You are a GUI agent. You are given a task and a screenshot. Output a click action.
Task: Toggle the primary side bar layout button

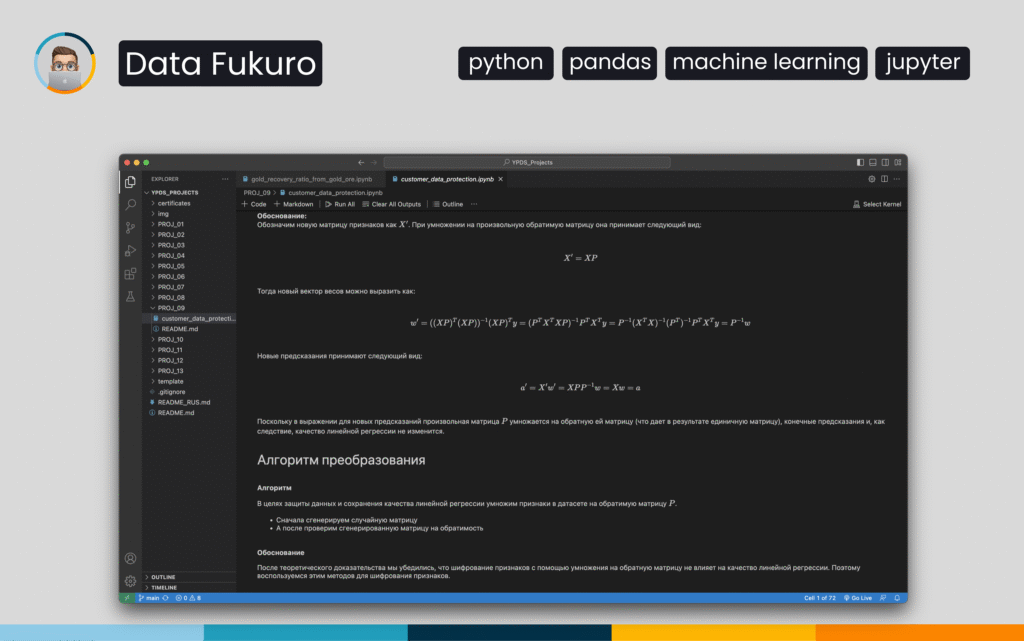click(x=860, y=162)
